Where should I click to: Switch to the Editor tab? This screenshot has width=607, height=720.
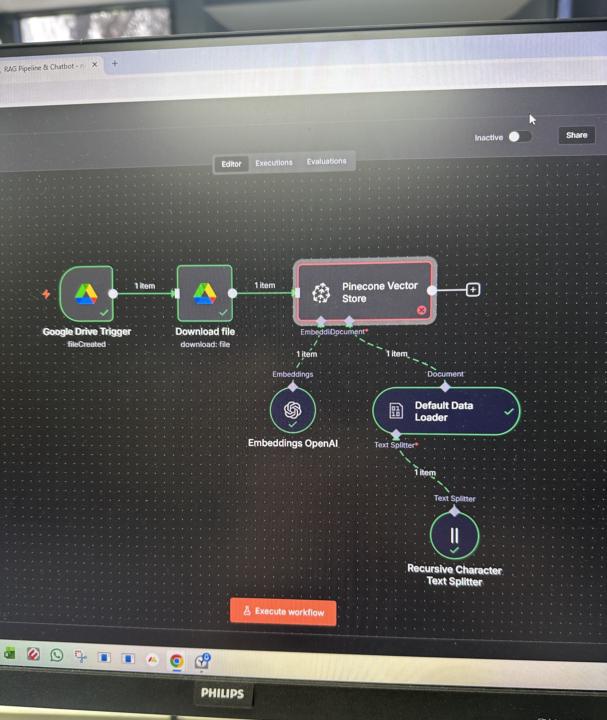(231, 164)
